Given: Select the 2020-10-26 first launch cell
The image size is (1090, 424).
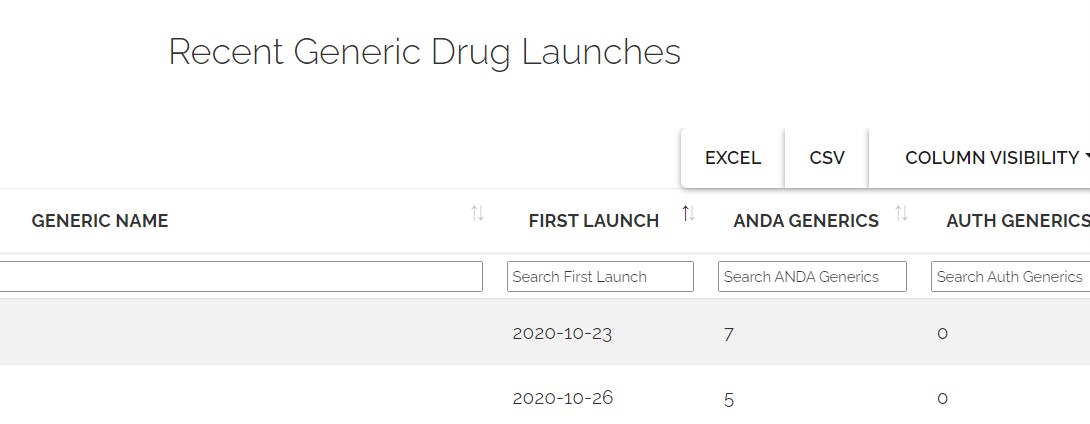Looking at the screenshot, I should [562, 398].
